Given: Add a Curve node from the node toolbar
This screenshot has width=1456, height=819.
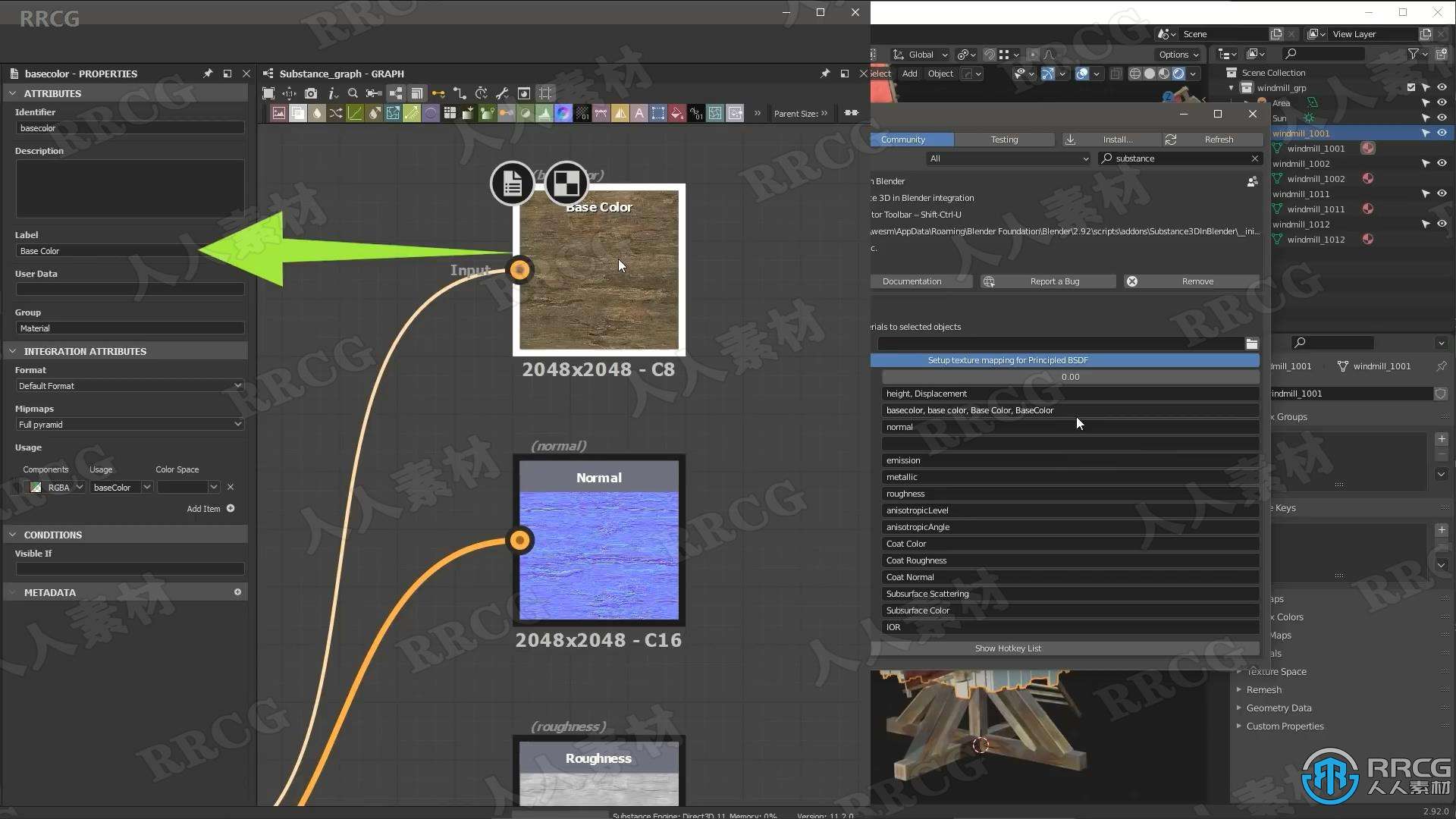Looking at the screenshot, I should [354, 113].
